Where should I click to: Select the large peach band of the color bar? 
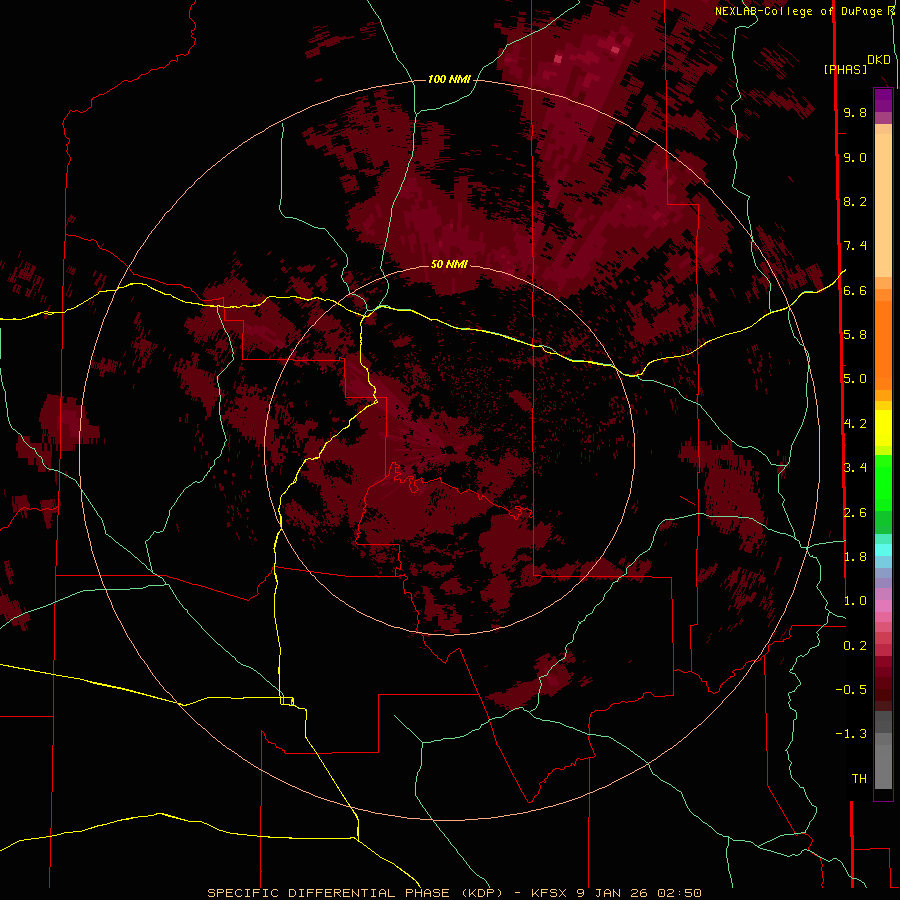[x=883, y=205]
